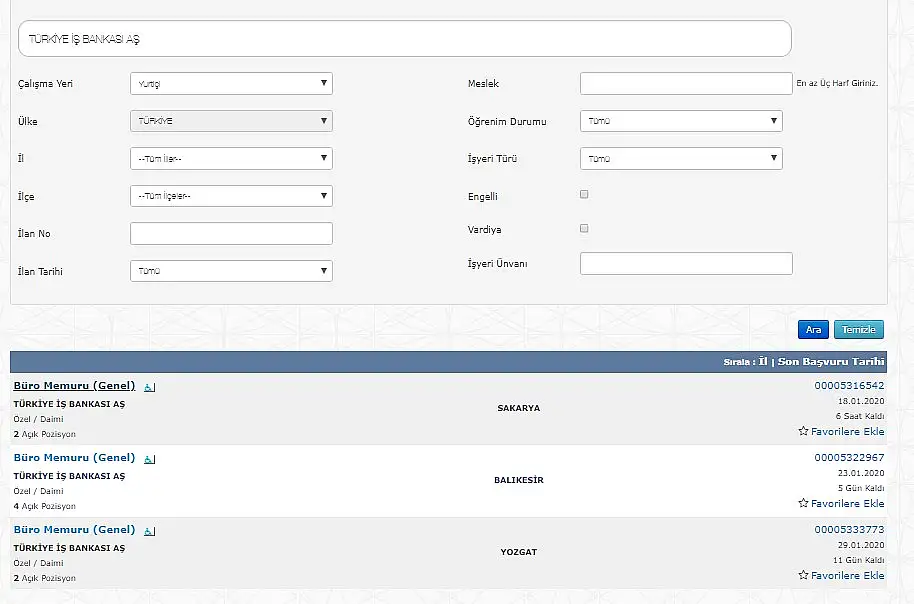
Task: Click the Ara search button
Action: click(813, 329)
